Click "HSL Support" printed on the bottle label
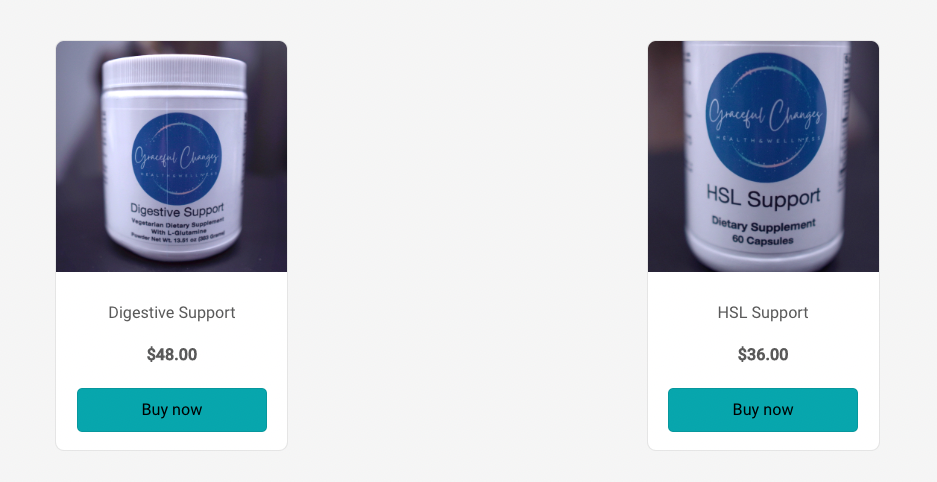The image size is (937, 482). (763, 197)
